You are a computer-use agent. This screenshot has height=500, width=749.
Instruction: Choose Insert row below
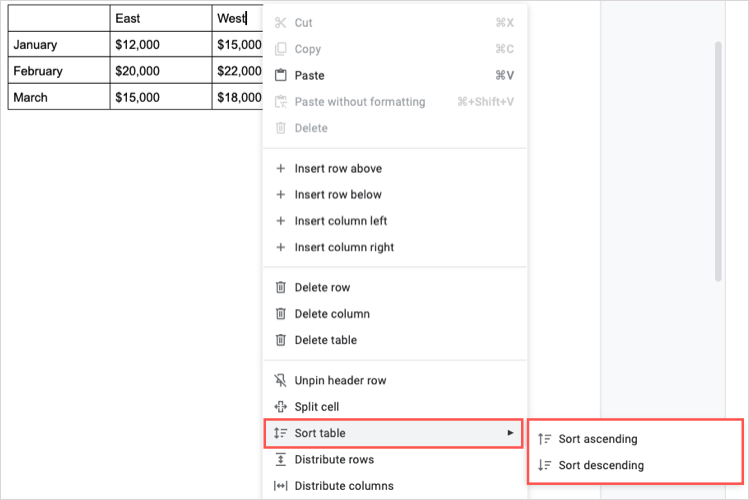pyautogui.click(x=338, y=195)
